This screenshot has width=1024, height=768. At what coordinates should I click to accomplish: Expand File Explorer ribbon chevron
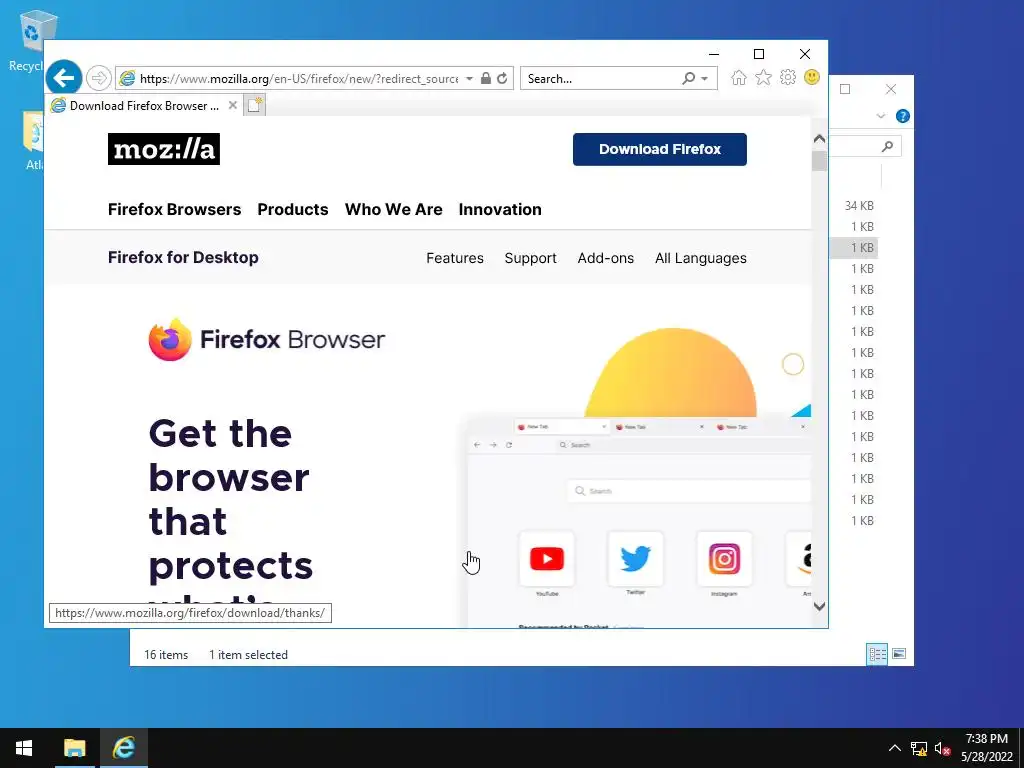(880, 116)
